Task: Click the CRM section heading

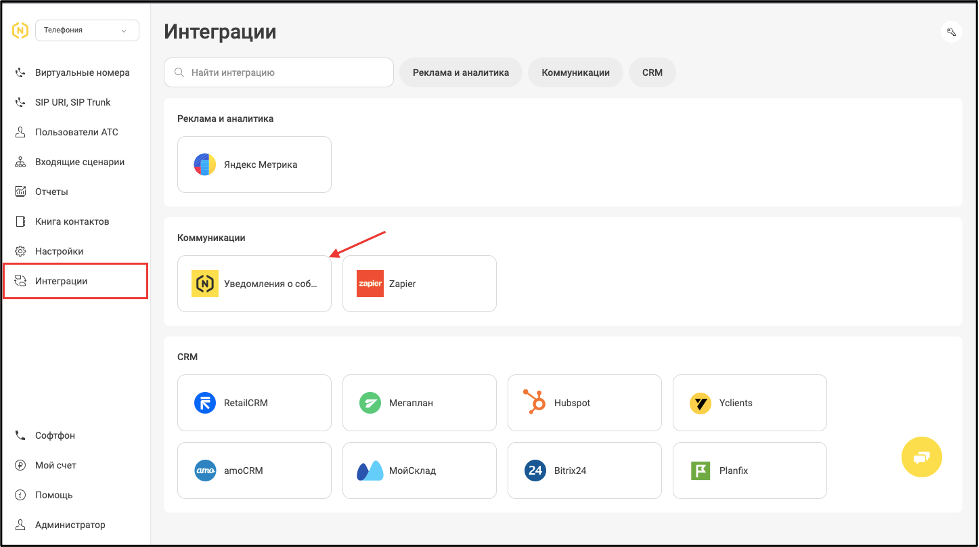Action: tap(187, 357)
